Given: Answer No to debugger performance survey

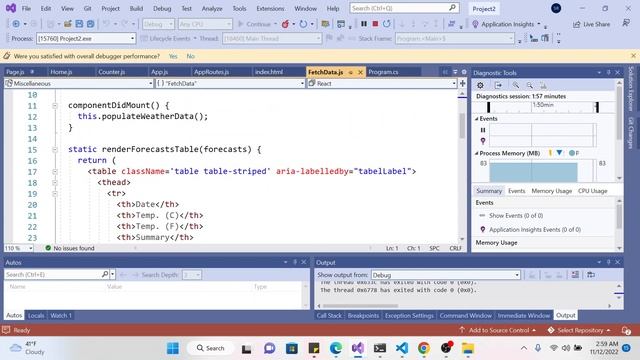Looking at the screenshot, I should pyautogui.click(x=191, y=56).
